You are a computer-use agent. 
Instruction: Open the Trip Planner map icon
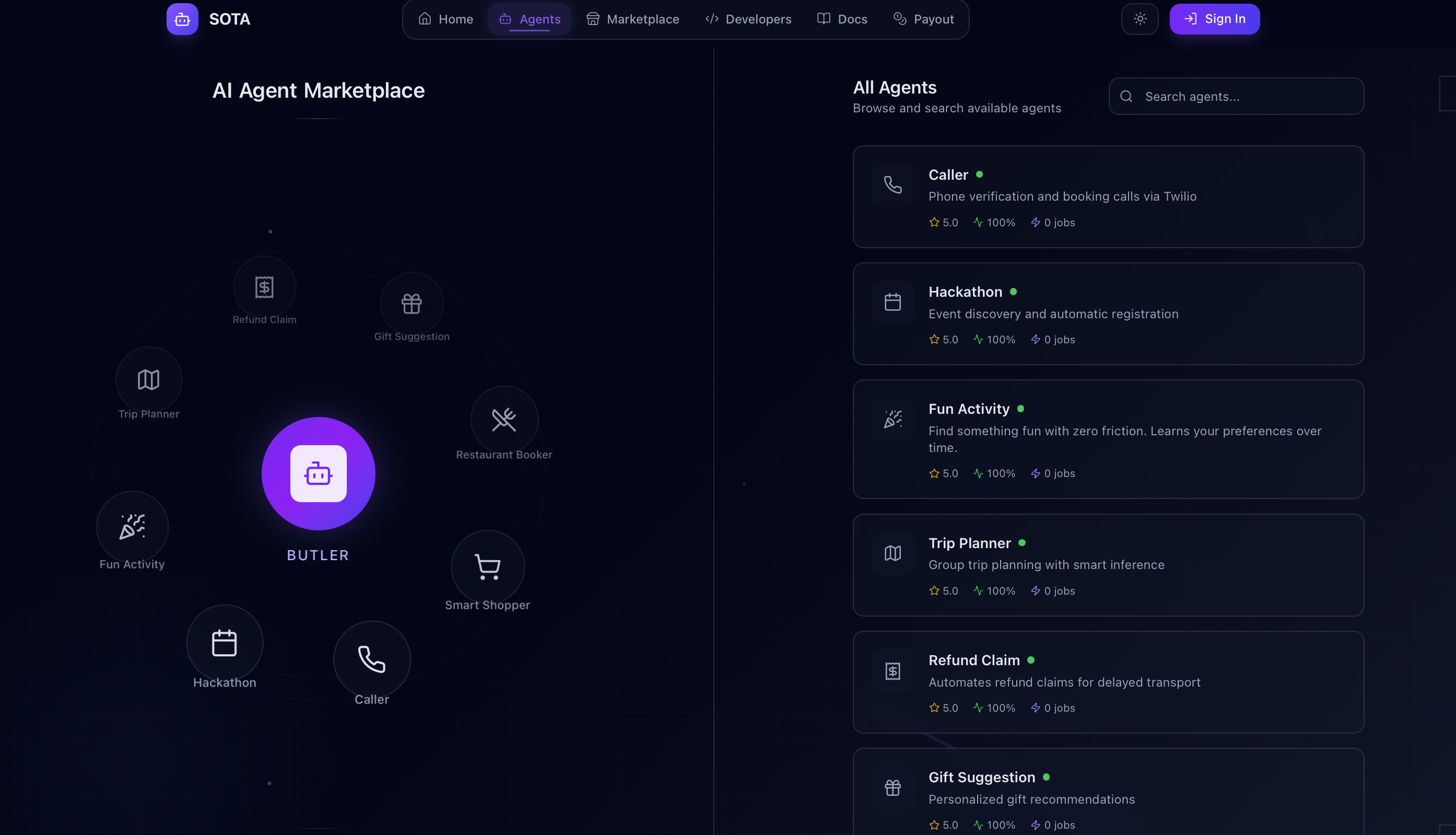pos(148,380)
